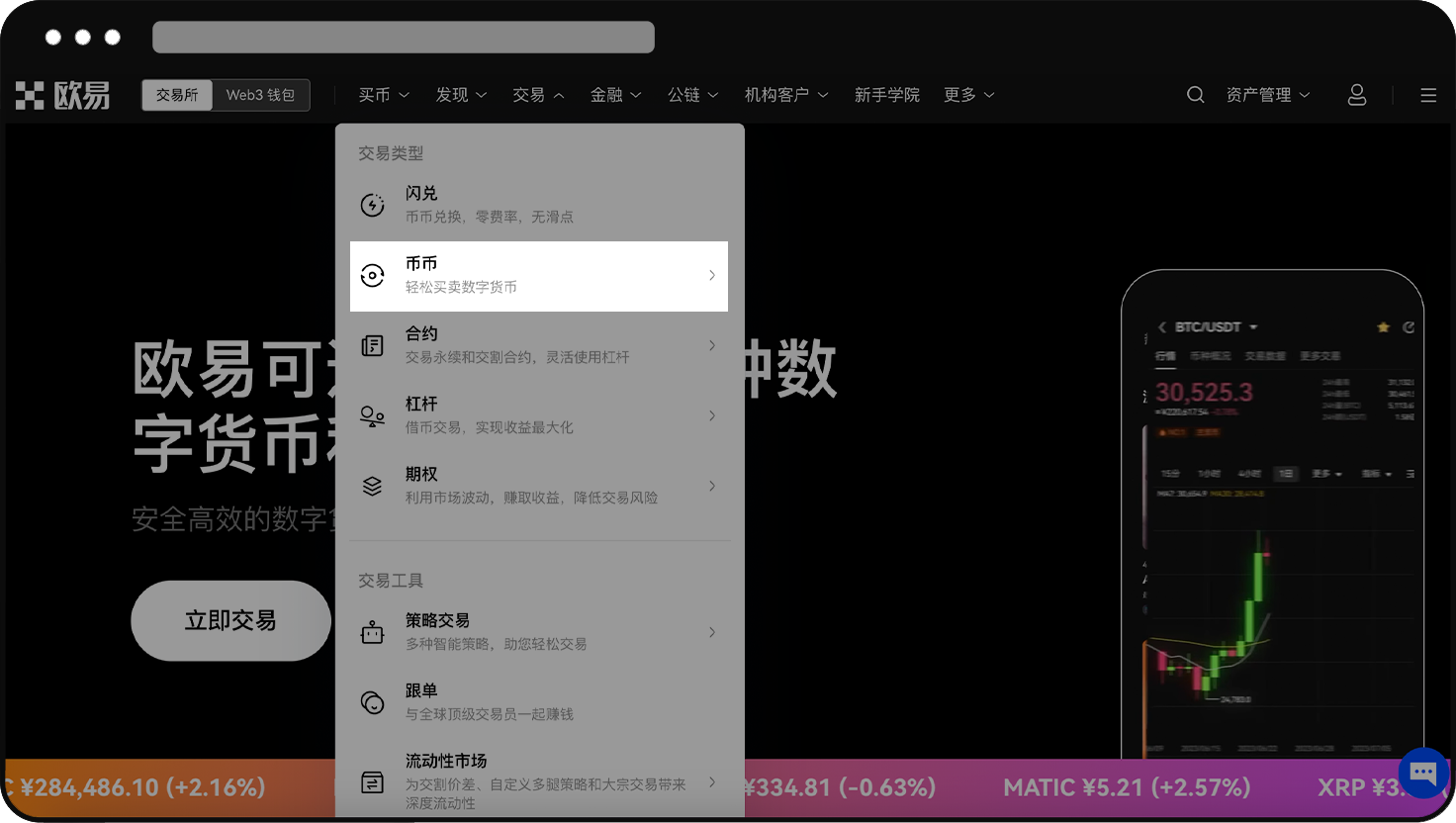Expand the 发现 dropdown

[462, 95]
